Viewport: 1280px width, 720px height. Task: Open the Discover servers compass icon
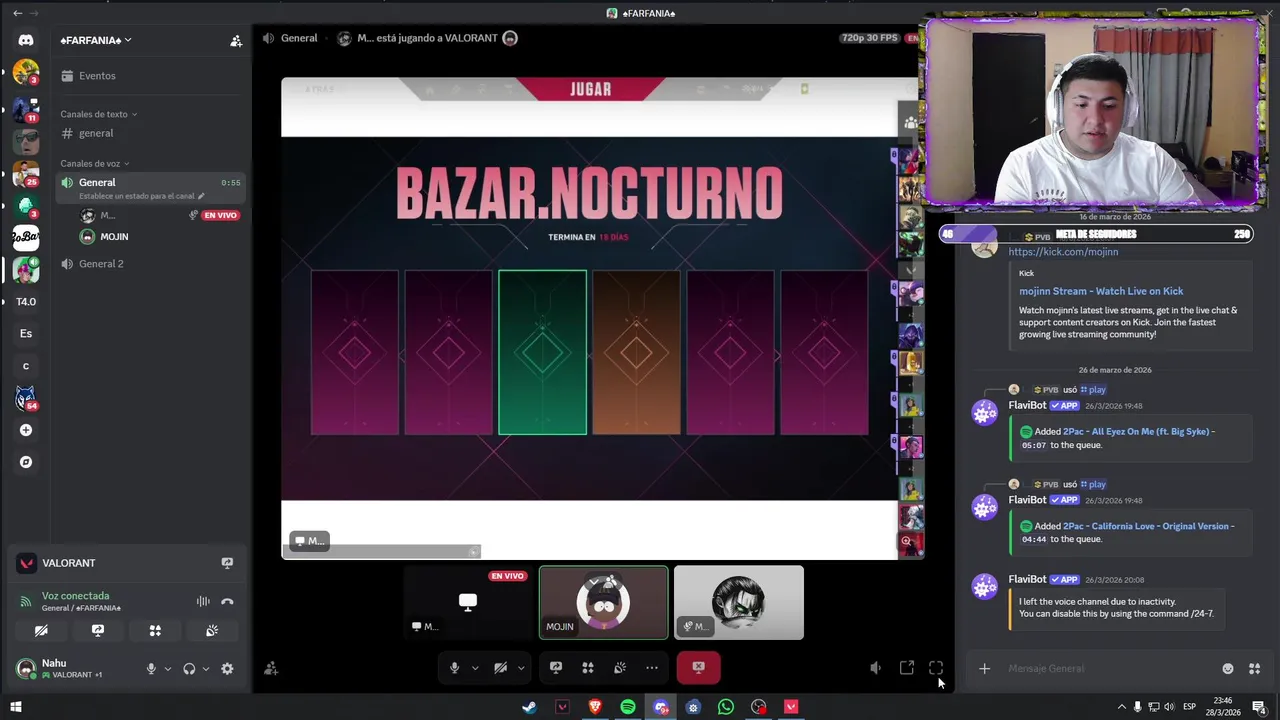tap(26, 462)
